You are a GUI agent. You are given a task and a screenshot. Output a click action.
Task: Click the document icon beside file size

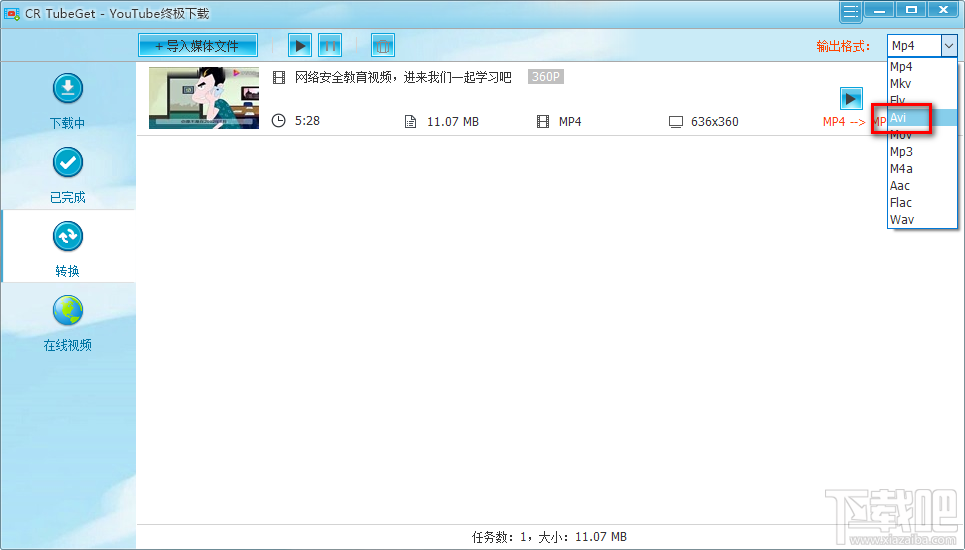click(410, 122)
